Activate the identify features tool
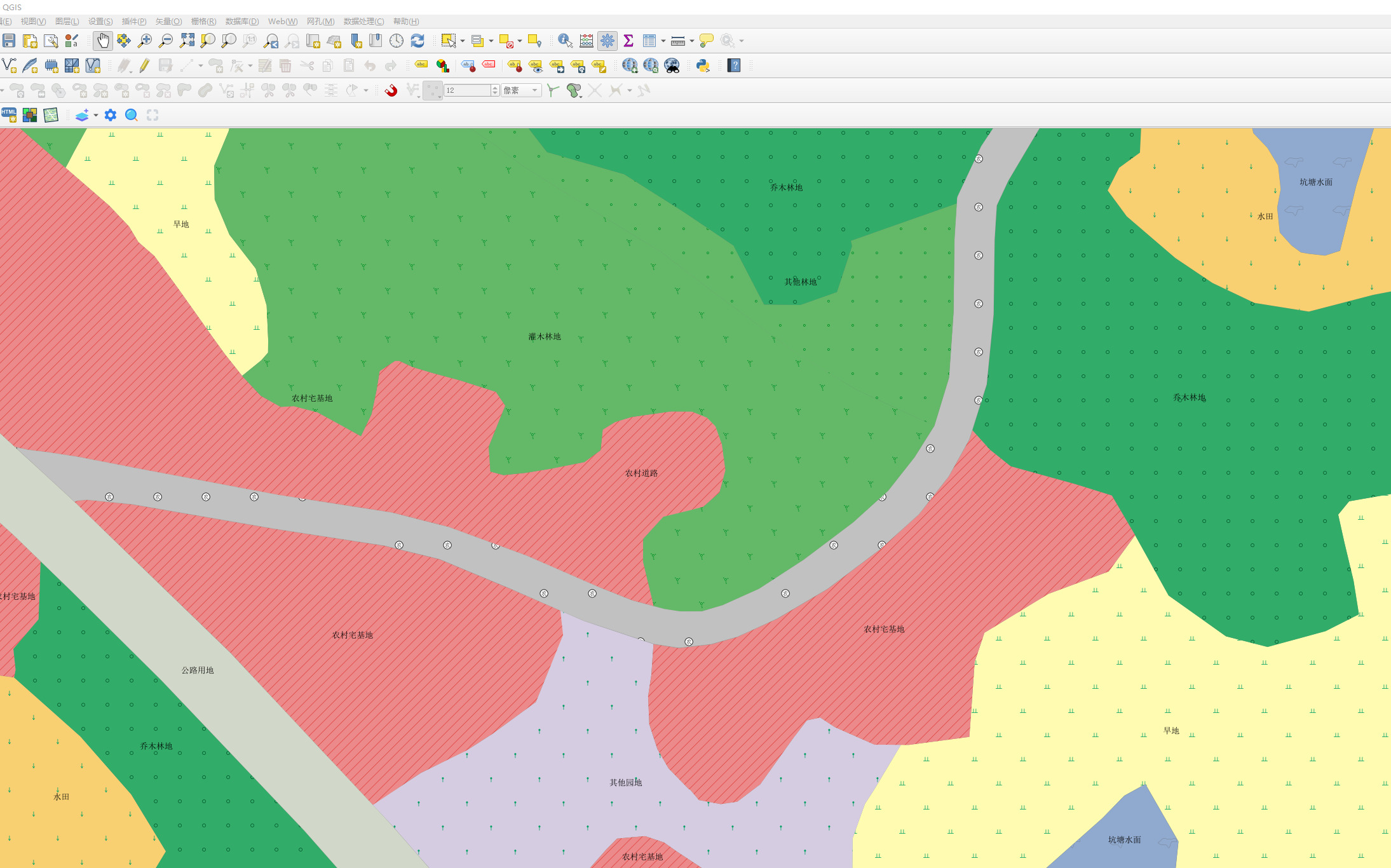 click(565, 41)
